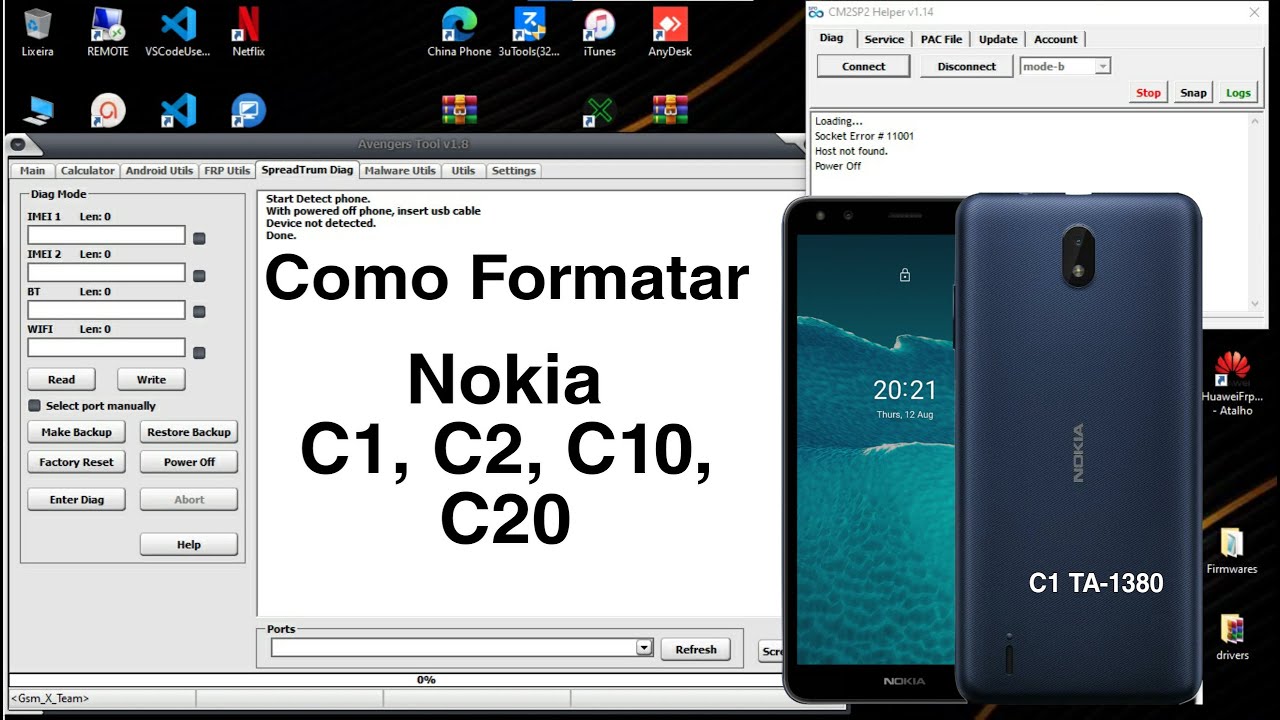Screen dimensions: 1280x720
Task: Click the log scrollbar down arrow in CM2SP2 Helper
Action: (x=1255, y=304)
